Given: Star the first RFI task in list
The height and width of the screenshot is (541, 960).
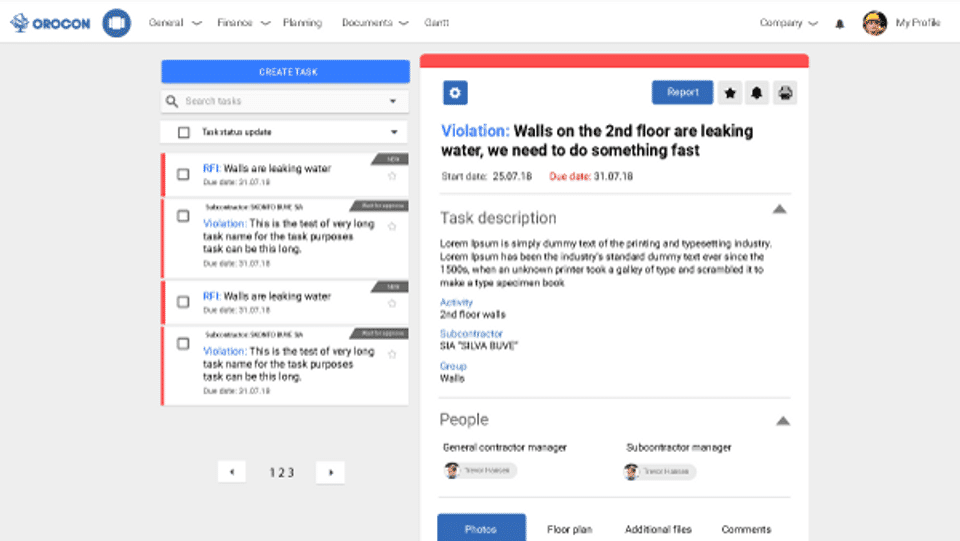Looking at the screenshot, I should point(392,175).
